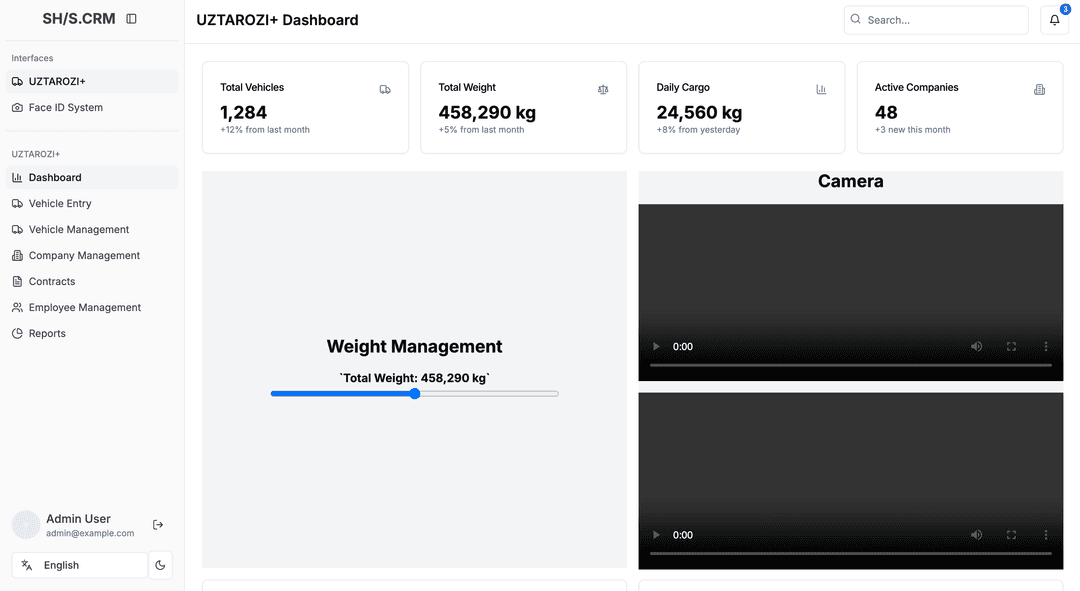Toggle dark mode with the moon icon
Image resolution: width=1080 pixels, height=591 pixels.
tap(160, 565)
